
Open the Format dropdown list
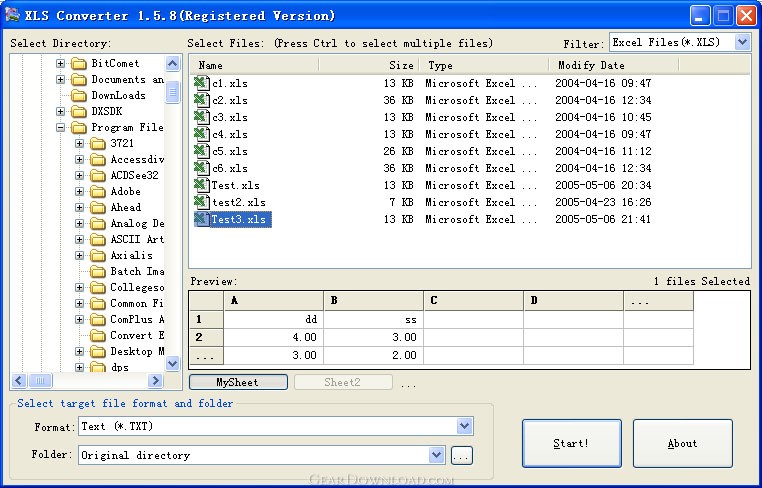[464, 427]
